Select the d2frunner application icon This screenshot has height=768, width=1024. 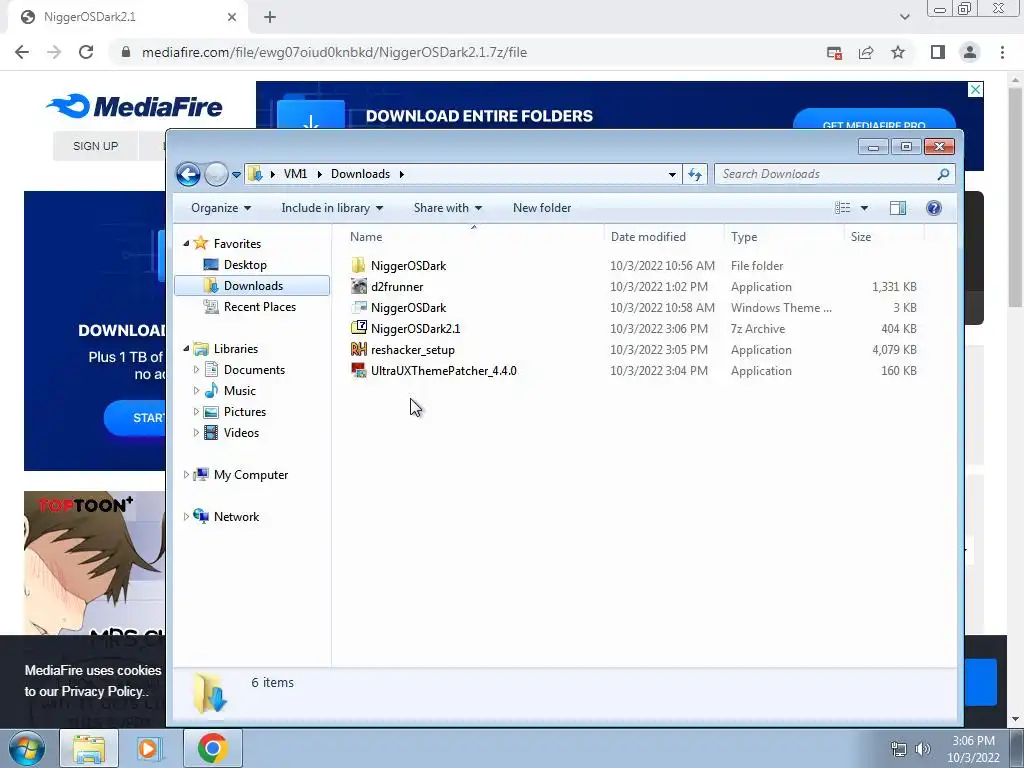click(359, 286)
